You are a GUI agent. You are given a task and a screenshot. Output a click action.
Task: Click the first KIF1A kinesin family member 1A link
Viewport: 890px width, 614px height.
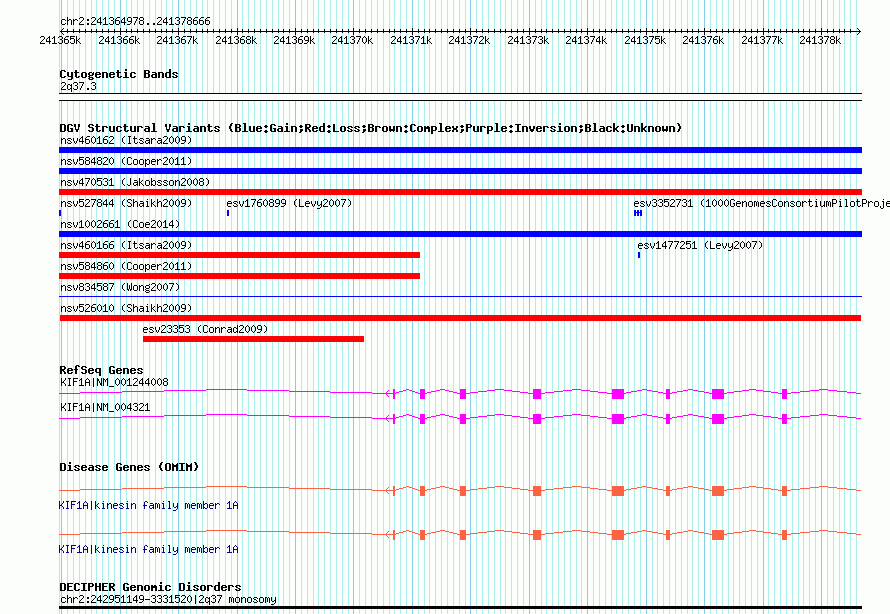[x=148, y=506]
